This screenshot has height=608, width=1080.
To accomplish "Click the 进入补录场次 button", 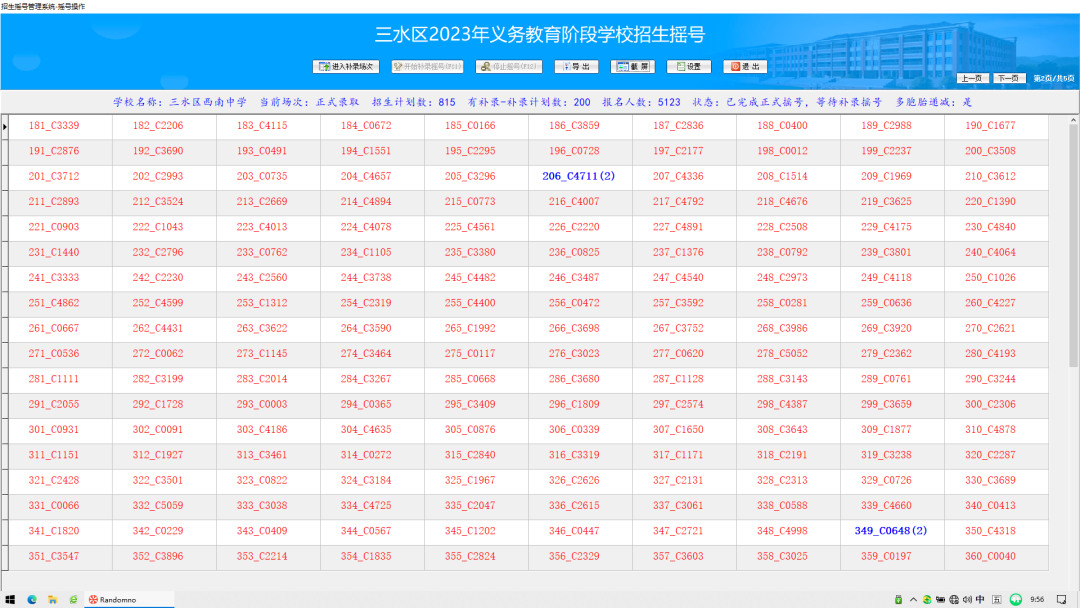I will tap(346, 67).
